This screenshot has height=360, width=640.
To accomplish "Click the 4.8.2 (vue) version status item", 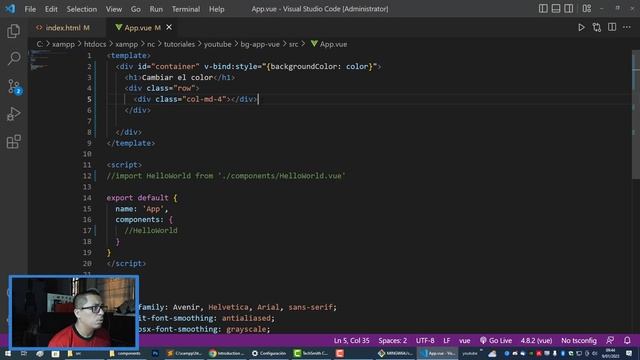I will click(x=536, y=340).
